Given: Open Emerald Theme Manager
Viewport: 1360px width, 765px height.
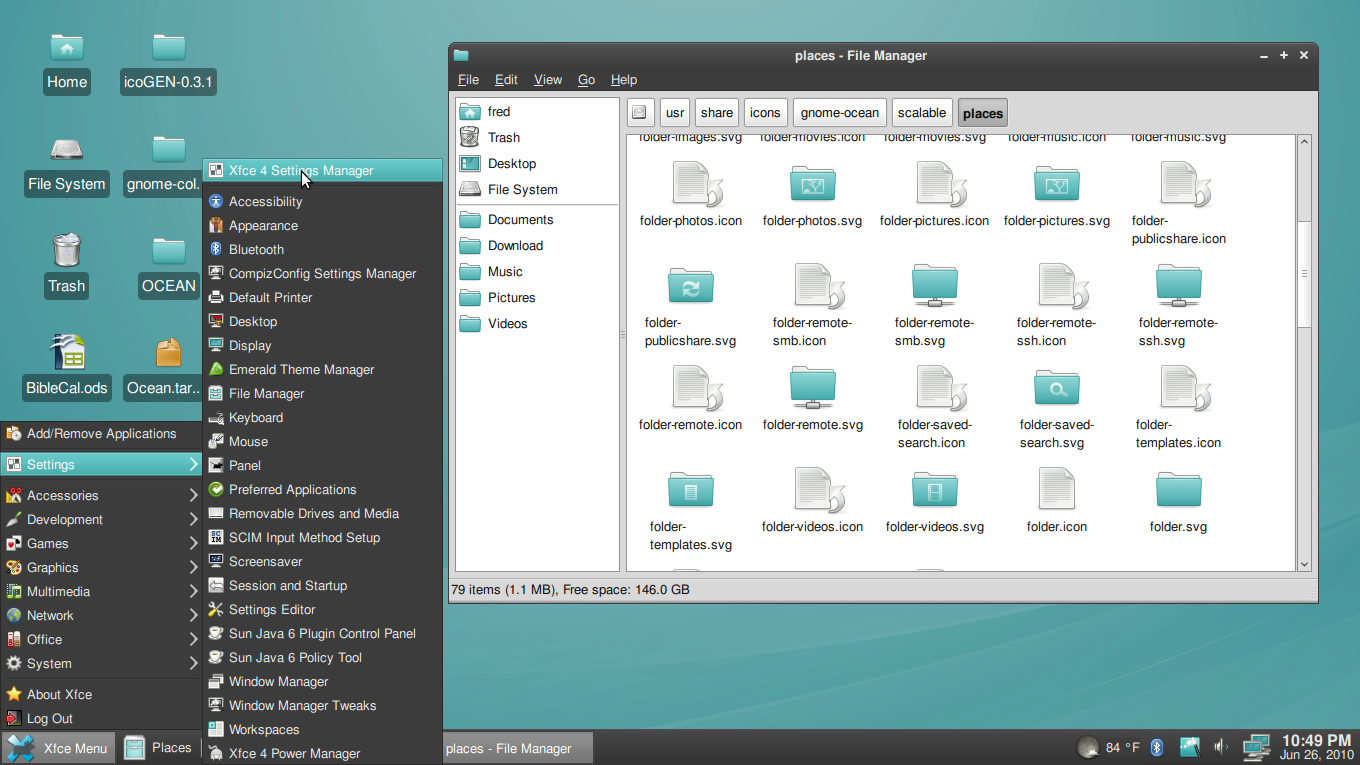Looking at the screenshot, I should click(x=322, y=369).
